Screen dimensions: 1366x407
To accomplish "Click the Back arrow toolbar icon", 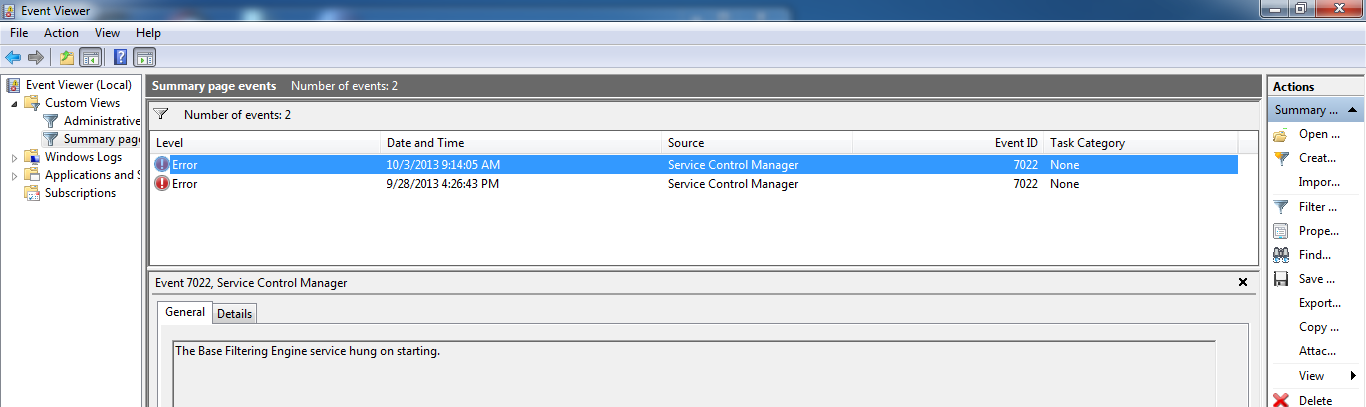I will [x=13, y=57].
